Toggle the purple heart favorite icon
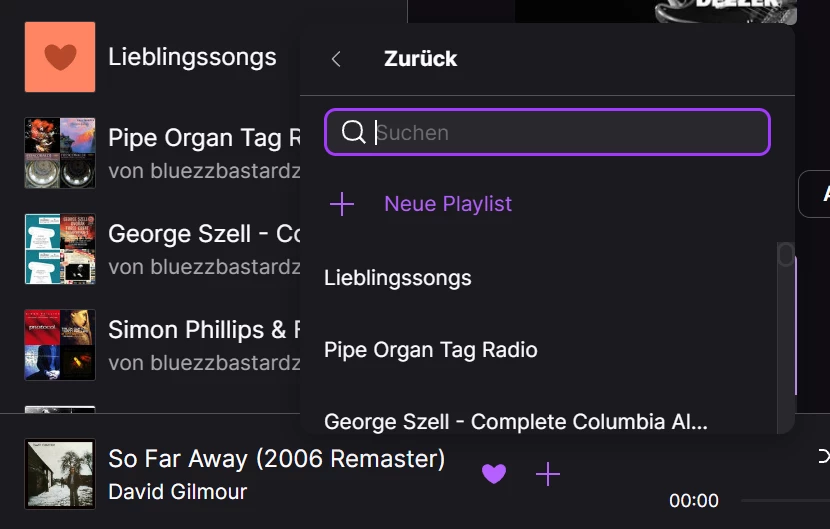Viewport: 830px width, 529px height. click(494, 474)
